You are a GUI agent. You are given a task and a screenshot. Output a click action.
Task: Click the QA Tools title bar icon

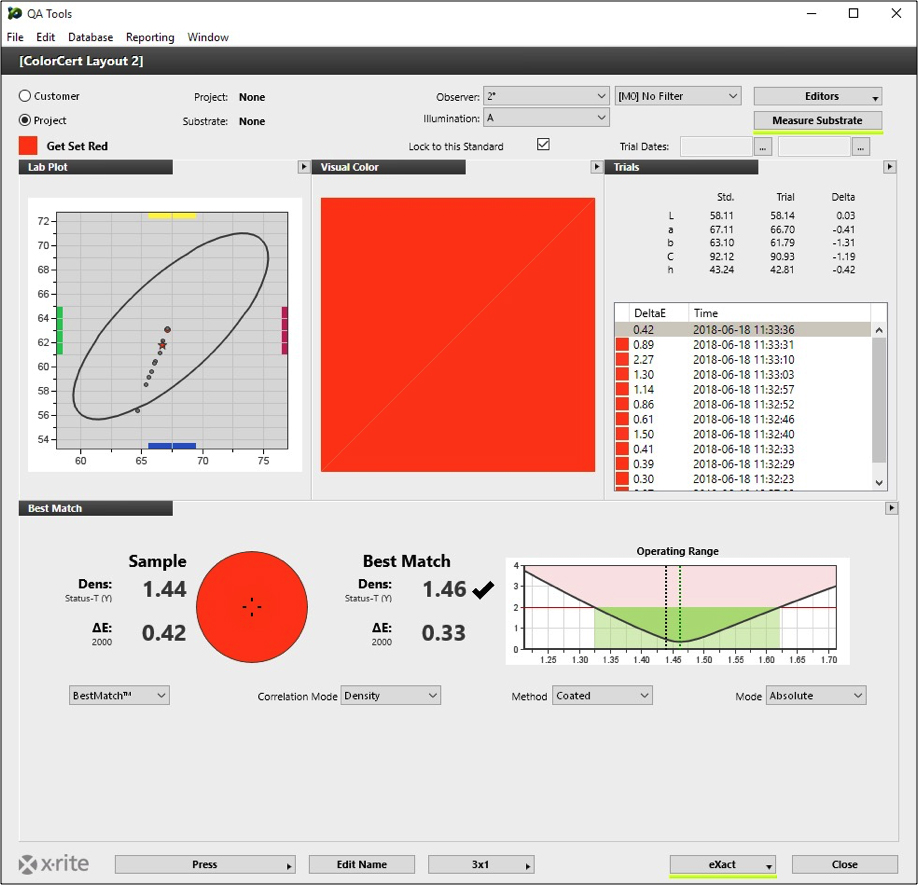12,13
